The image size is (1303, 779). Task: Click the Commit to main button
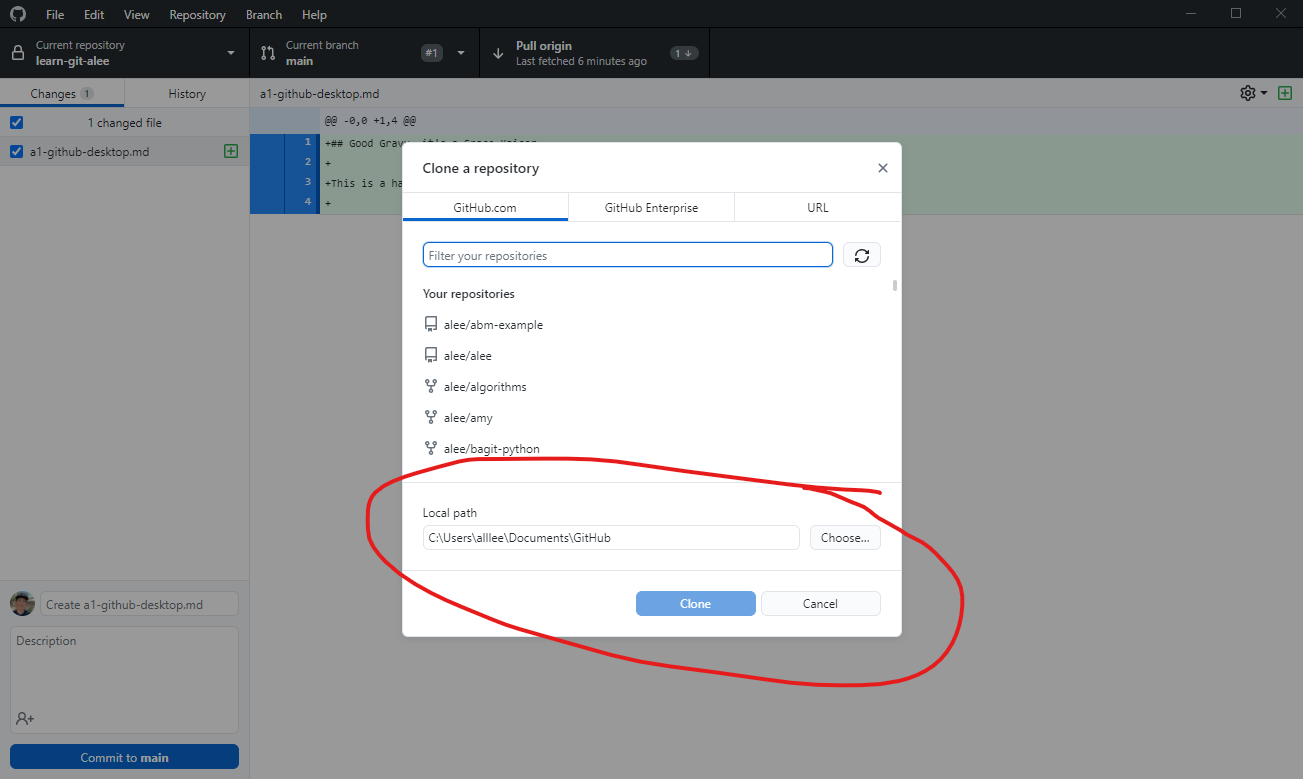point(125,757)
